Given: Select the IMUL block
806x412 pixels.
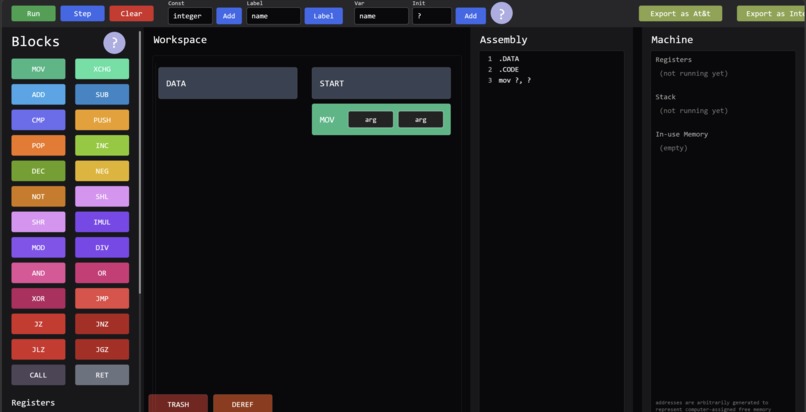Looking at the screenshot, I should click(x=102, y=222).
